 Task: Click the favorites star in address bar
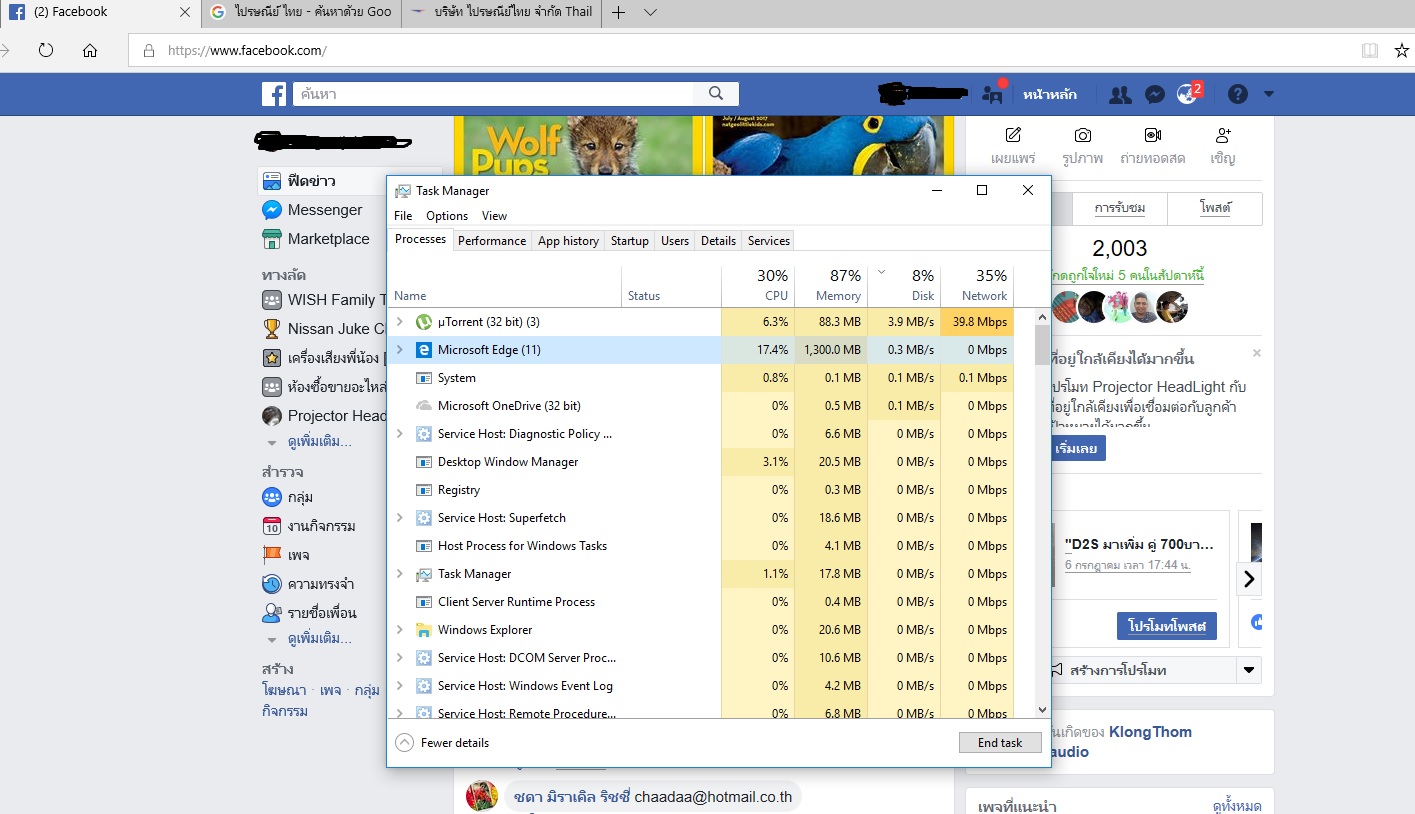point(1402,50)
